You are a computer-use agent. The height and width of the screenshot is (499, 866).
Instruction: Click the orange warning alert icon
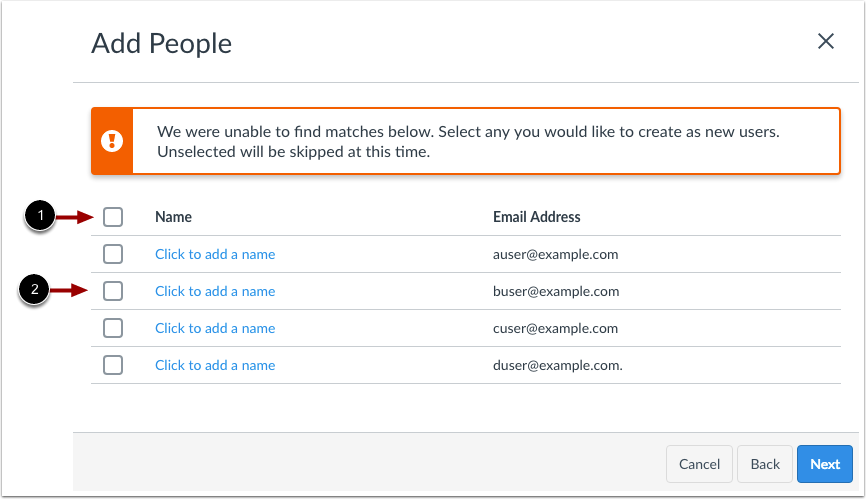click(114, 141)
